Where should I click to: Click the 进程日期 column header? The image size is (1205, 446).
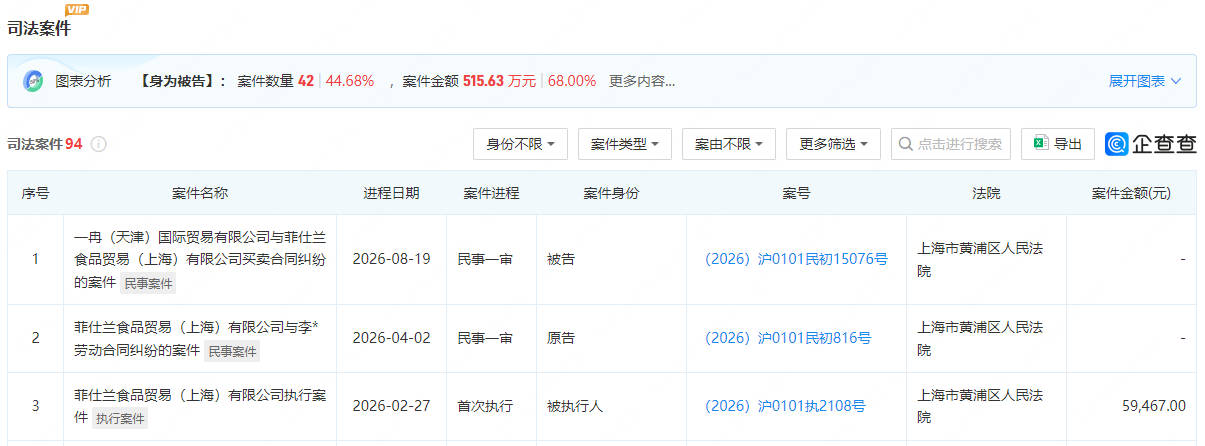(x=391, y=193)
